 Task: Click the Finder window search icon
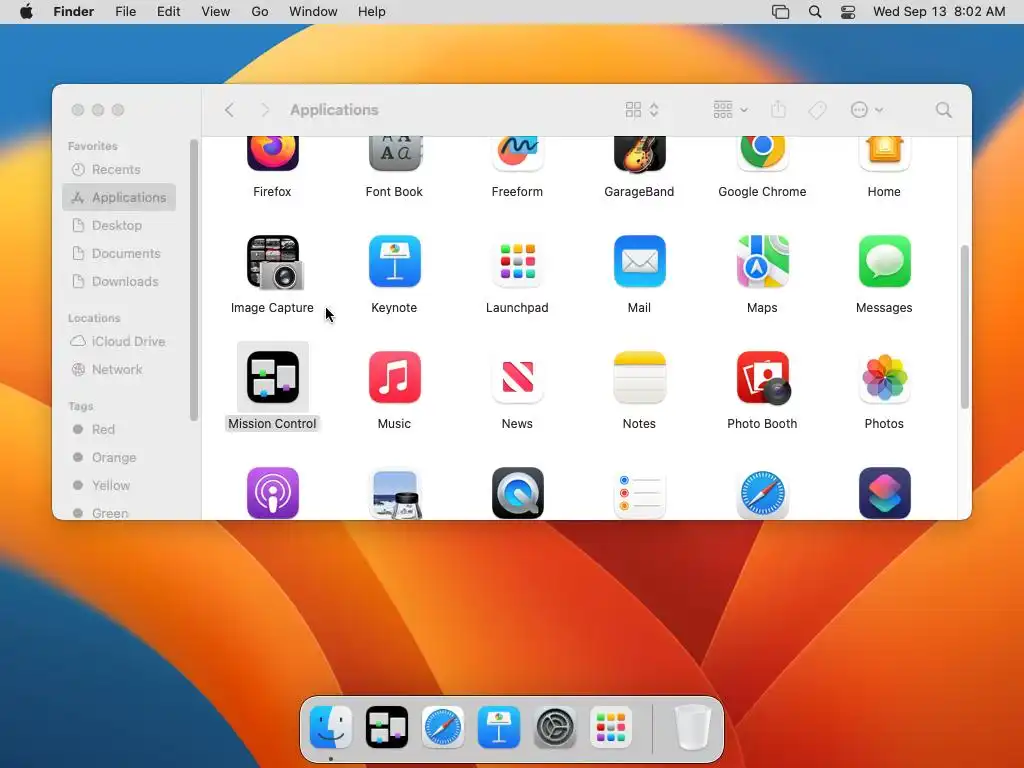coord(943,110)
